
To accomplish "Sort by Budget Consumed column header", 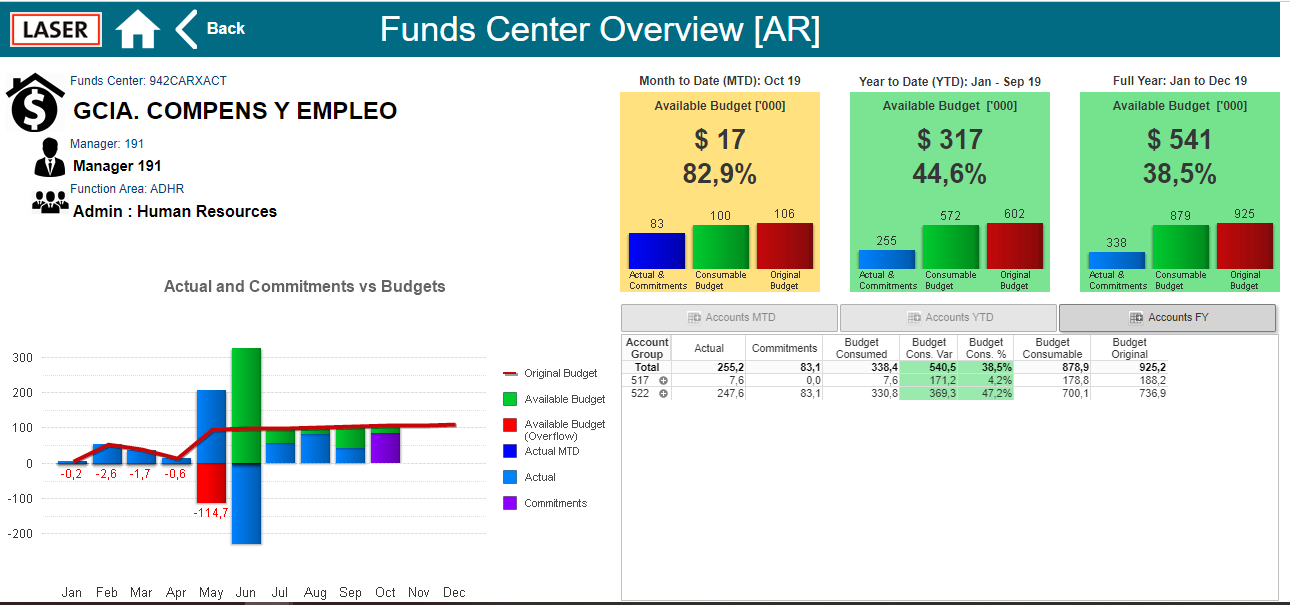I will click(x=861, y=348).
